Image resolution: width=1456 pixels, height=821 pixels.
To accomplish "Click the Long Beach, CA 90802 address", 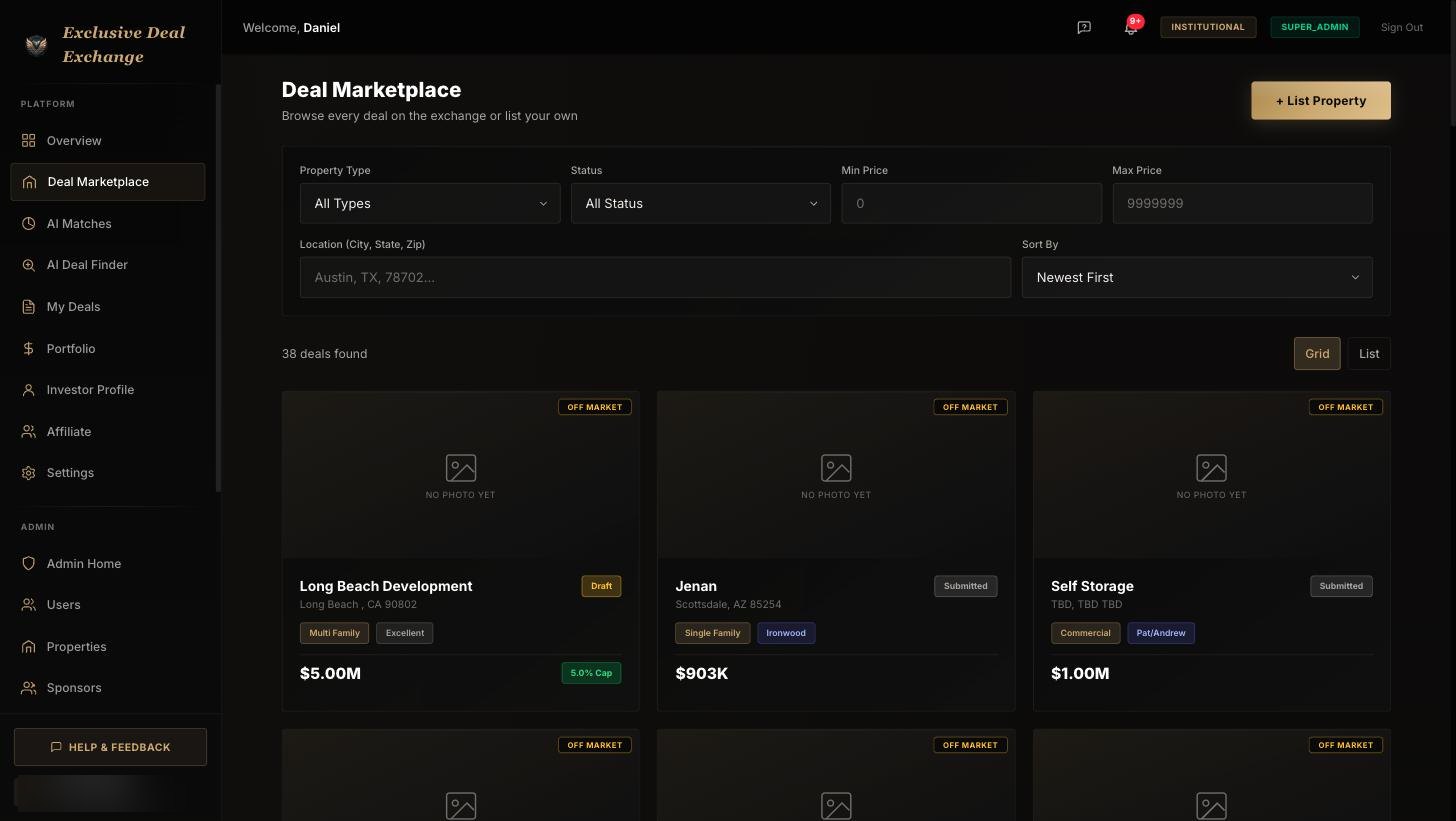I will [358, 605].
